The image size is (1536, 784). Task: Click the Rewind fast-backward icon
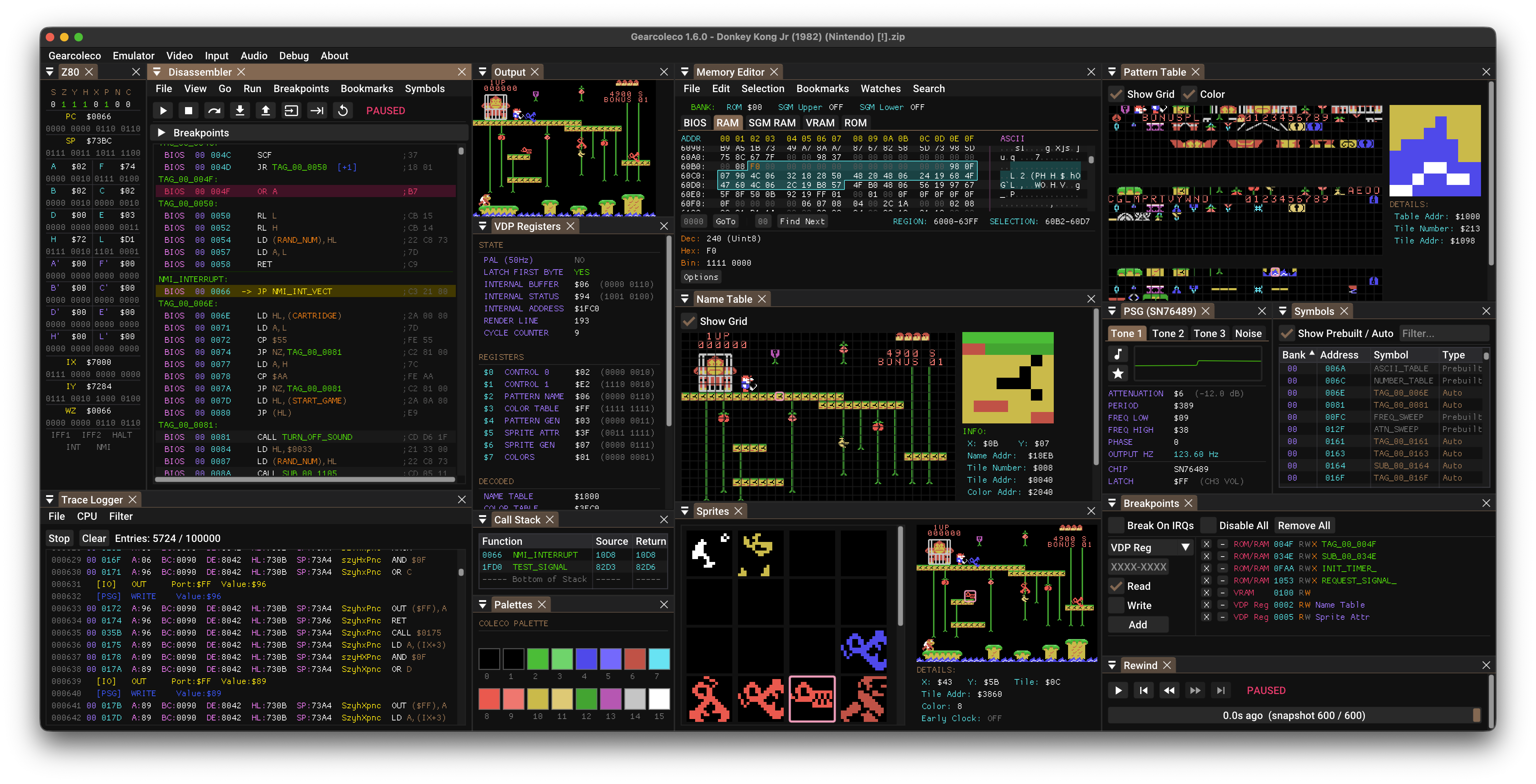point(1169,690)
